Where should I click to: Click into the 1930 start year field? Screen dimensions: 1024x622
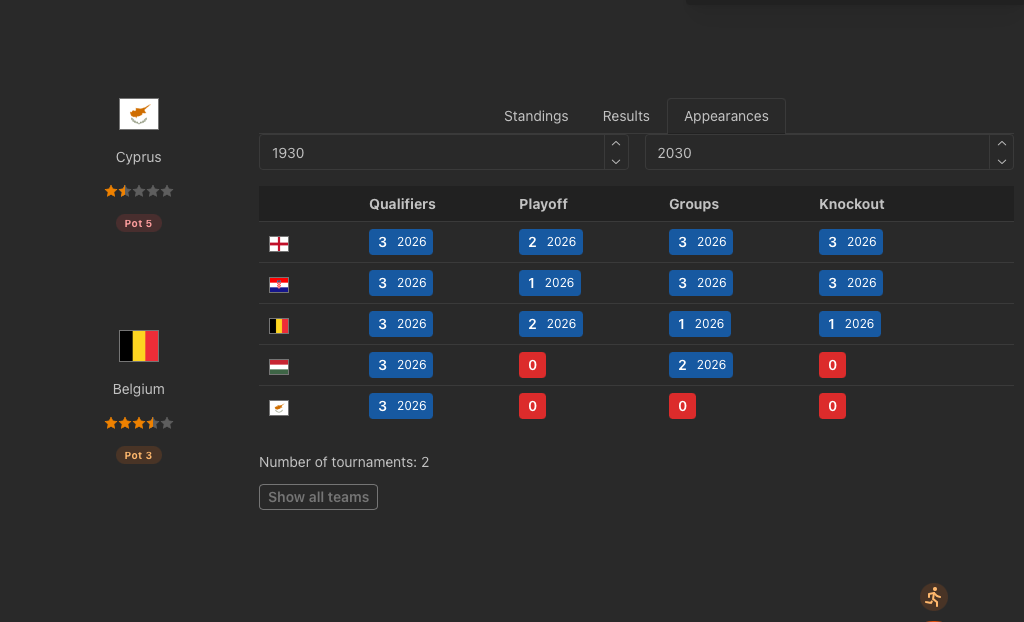pyautogui.click(x=430, y=153)
